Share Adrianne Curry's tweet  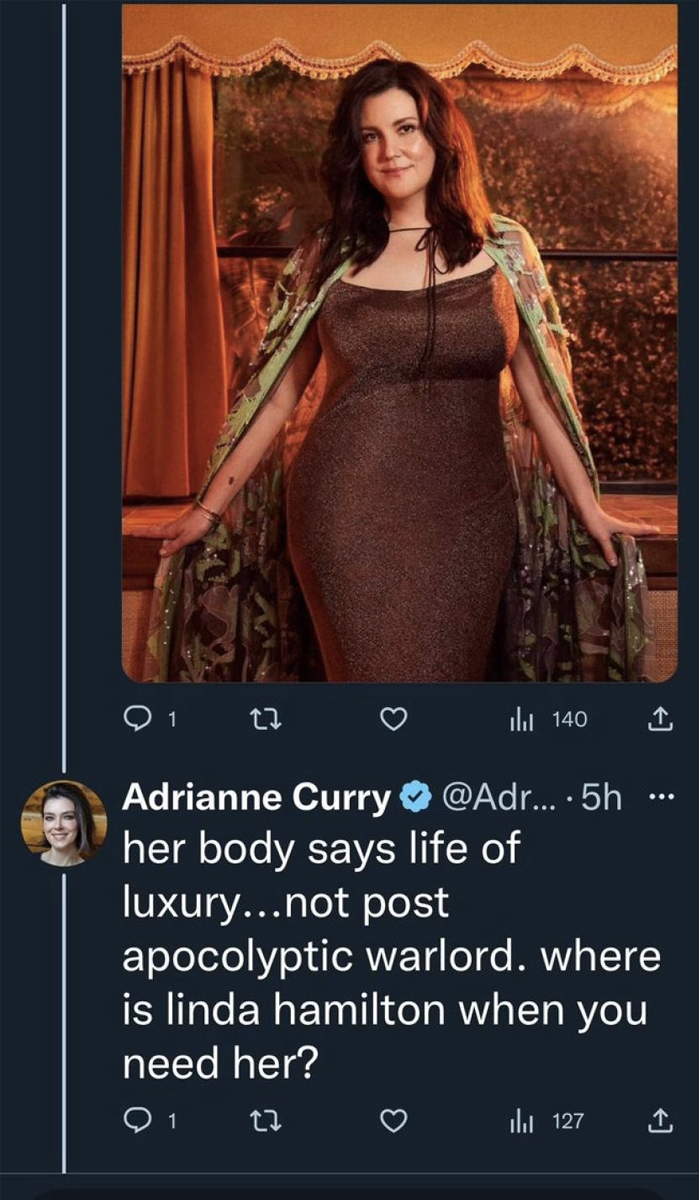coord(660,1122)
